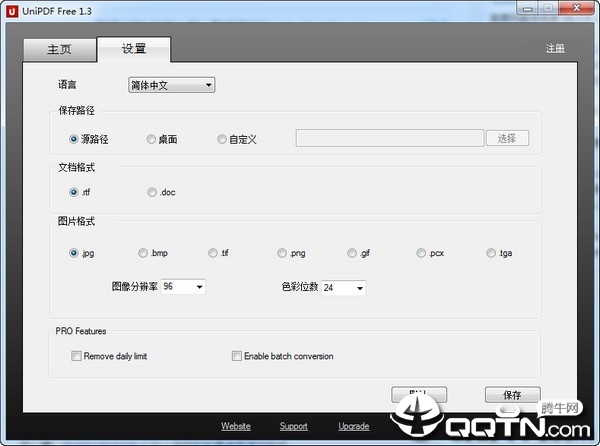Choose .tga image format
600x446 pixels.
click(x=491, y=254)
